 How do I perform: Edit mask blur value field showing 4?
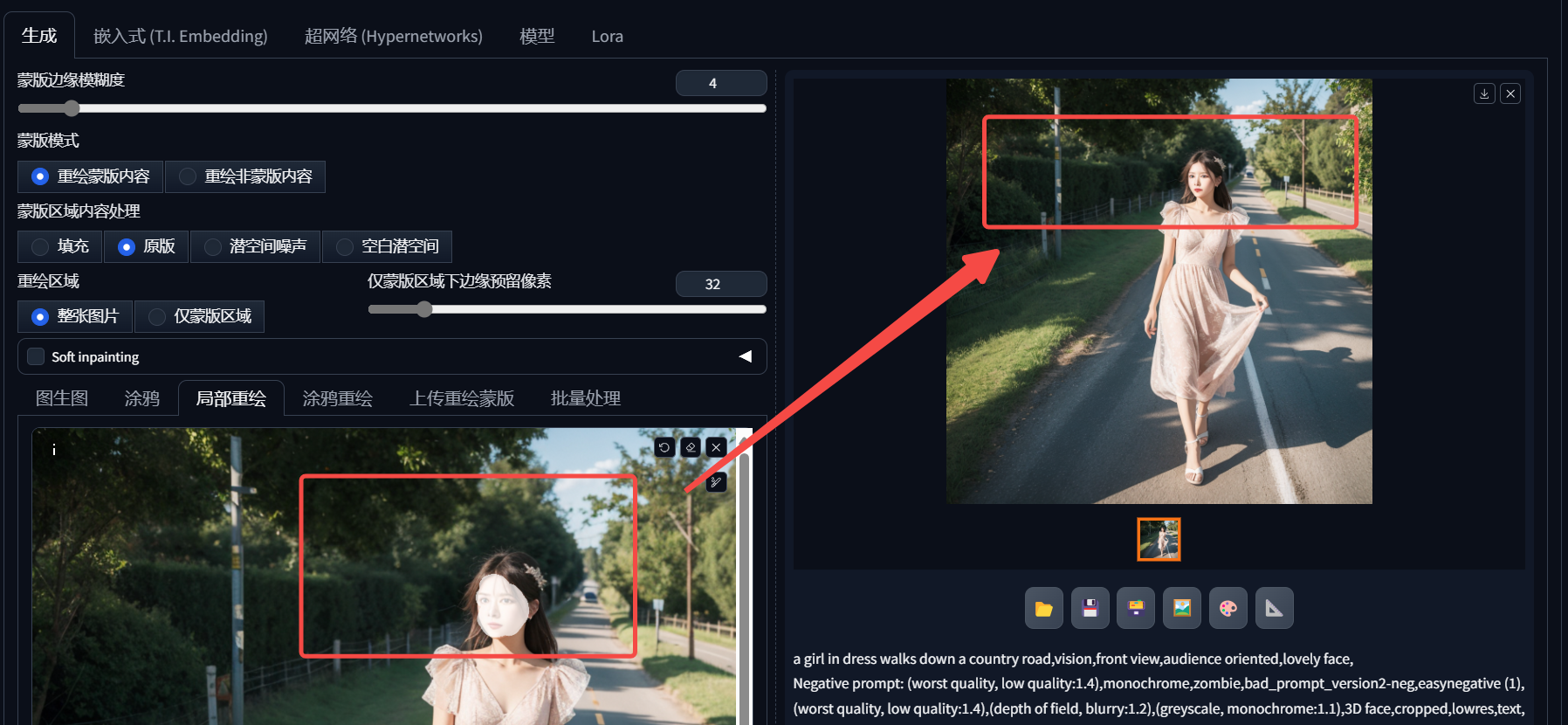721,83
